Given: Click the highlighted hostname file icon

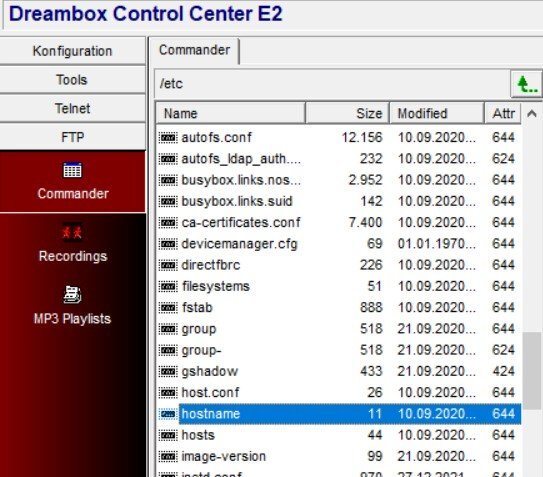Looking at the screenshot, I should point(168,414).
